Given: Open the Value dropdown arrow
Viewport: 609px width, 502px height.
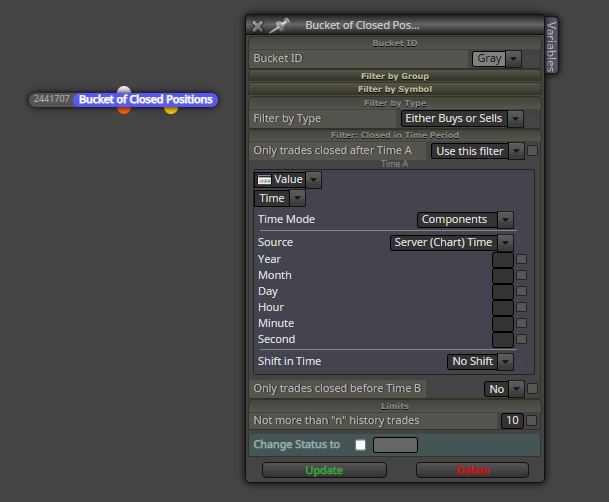Looking at the screenshot, I should pos(313,180).
